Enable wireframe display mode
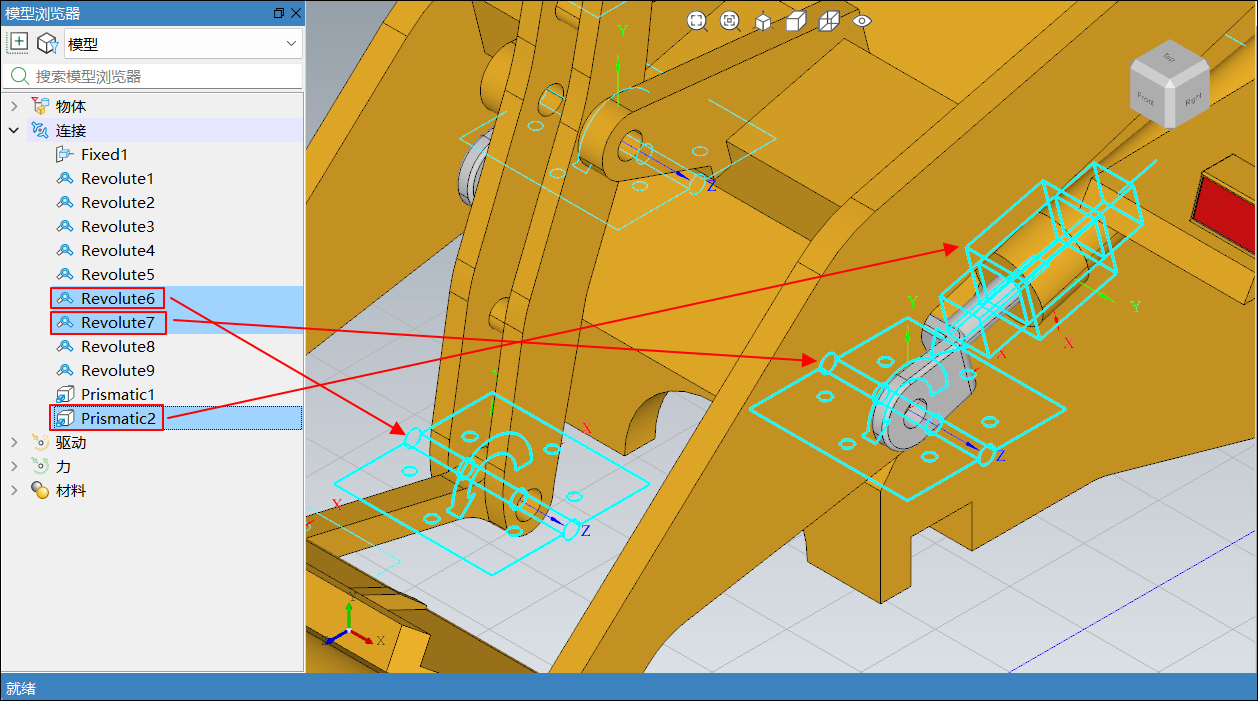 (x=829, y=21)
